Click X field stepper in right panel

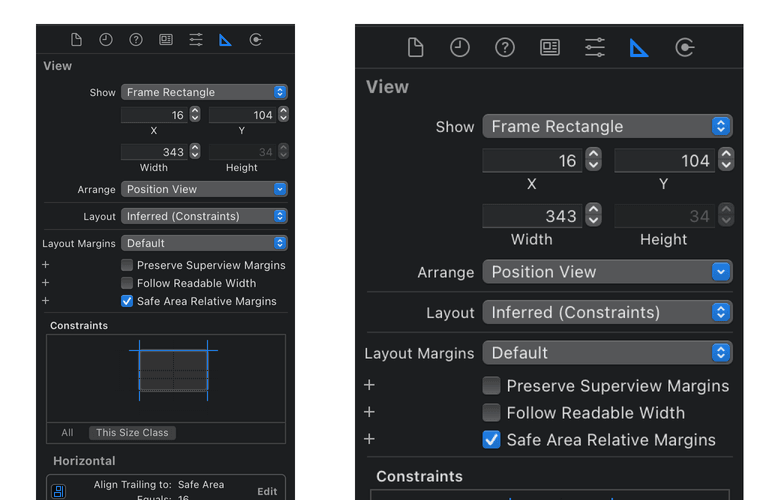[x=593, y=160]
